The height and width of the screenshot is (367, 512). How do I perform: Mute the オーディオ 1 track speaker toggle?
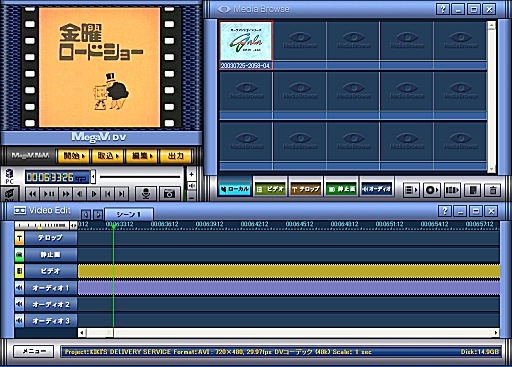coord(19,288)
